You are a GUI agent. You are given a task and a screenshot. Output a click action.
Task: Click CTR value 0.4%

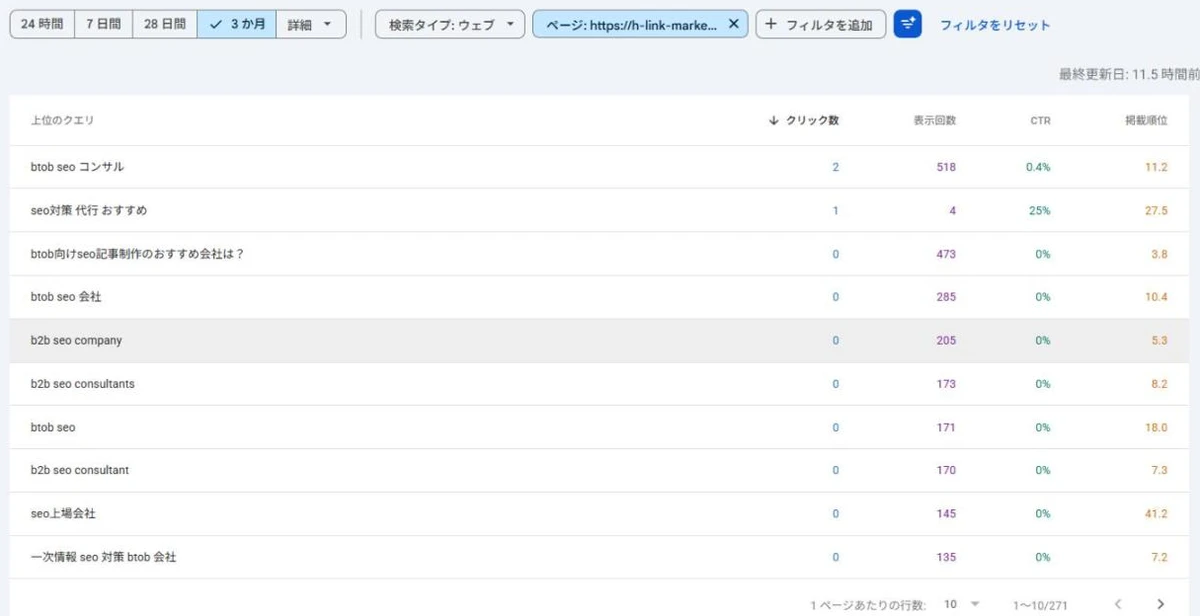click(x=1038, y=167)
